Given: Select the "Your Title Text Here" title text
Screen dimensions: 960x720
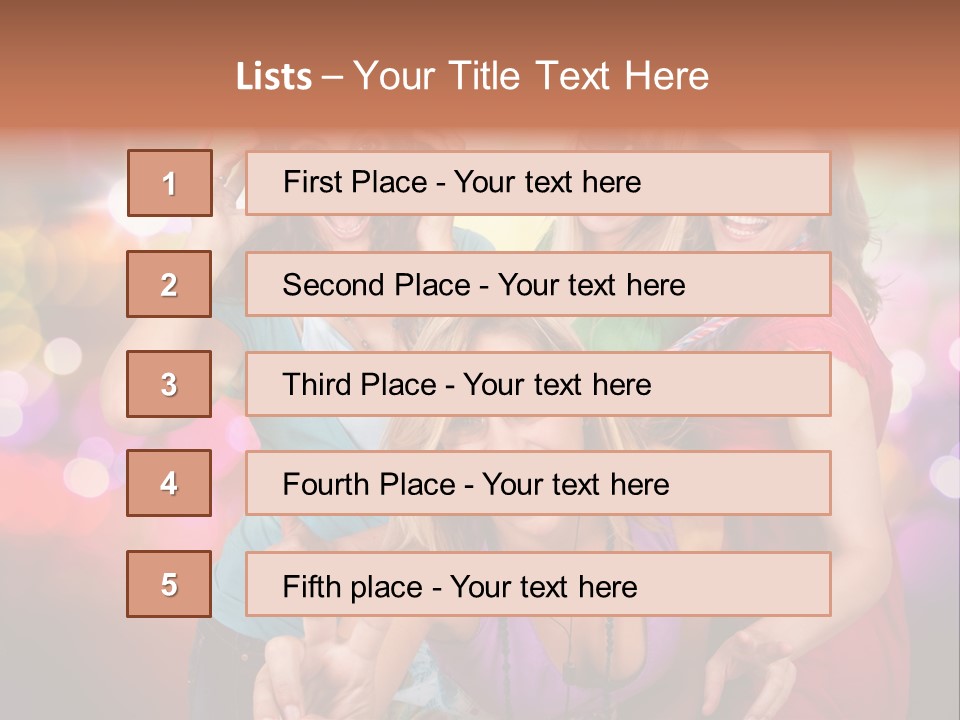Looking at the screenshot, I should [531, 76].
